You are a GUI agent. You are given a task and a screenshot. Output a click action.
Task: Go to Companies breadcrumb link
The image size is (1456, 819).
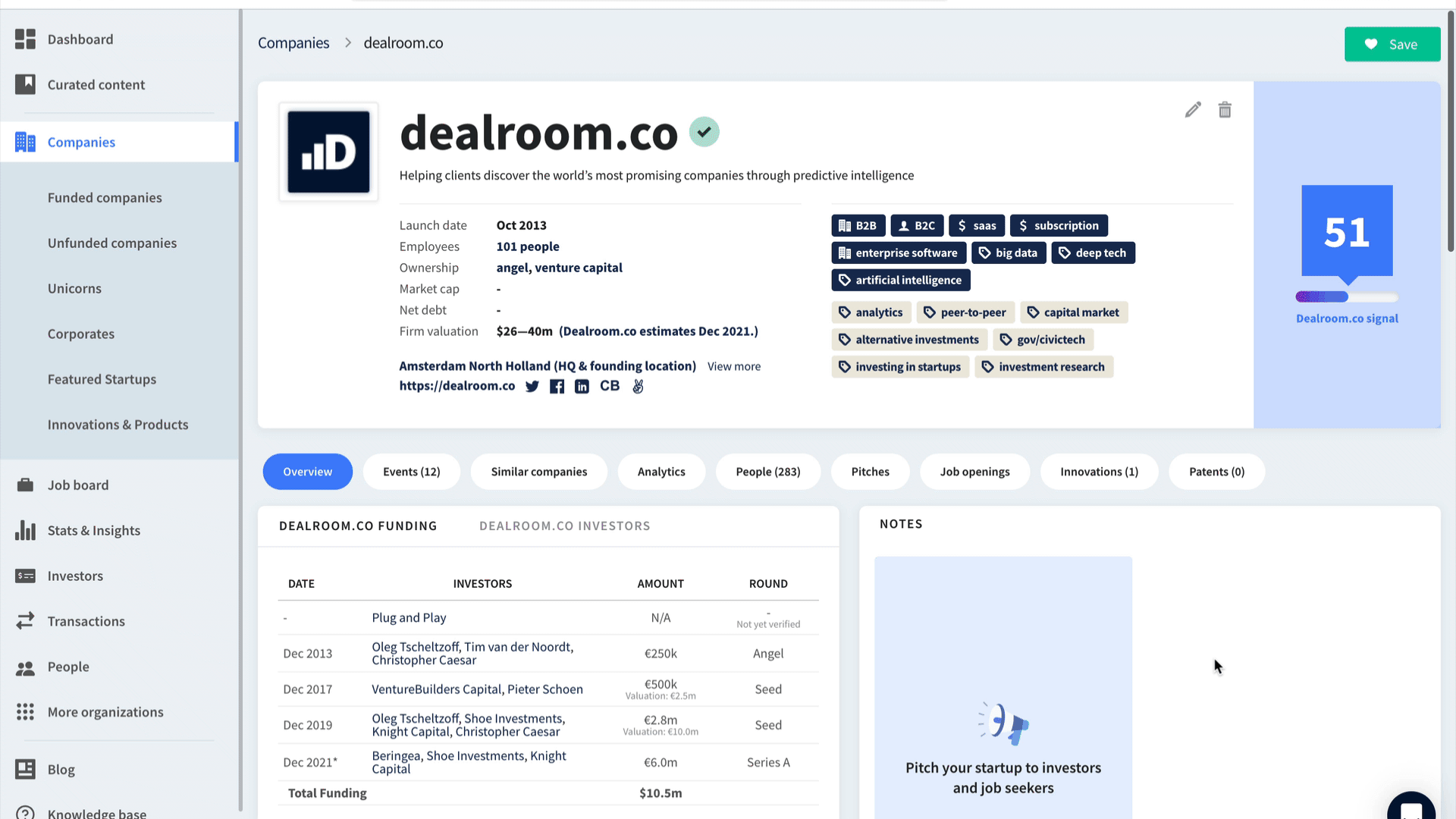(x=293, y=43)
